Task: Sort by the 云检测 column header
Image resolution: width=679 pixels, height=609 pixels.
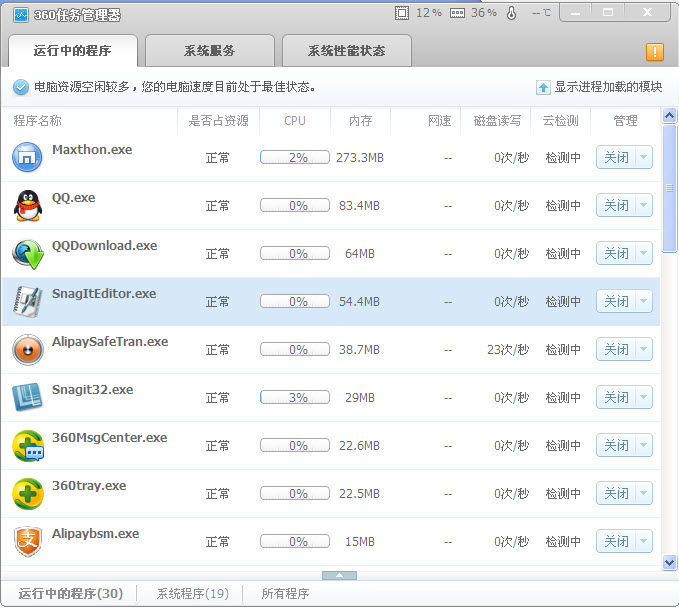Action: [561, 121]
